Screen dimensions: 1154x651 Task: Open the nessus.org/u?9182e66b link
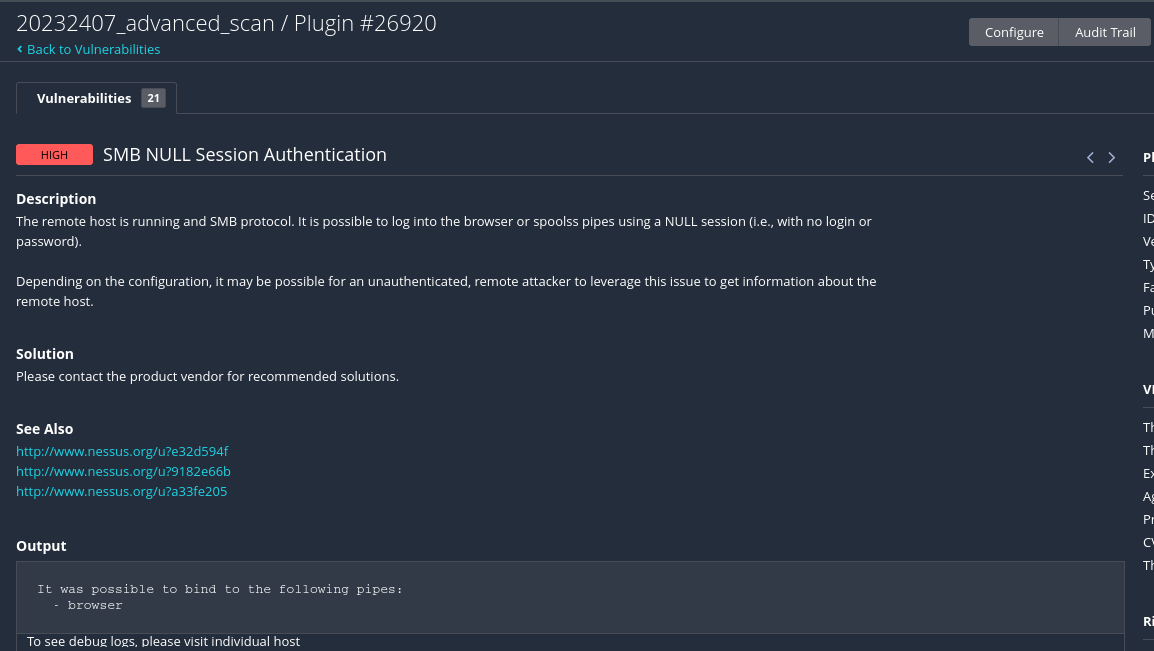pos(123,471)
